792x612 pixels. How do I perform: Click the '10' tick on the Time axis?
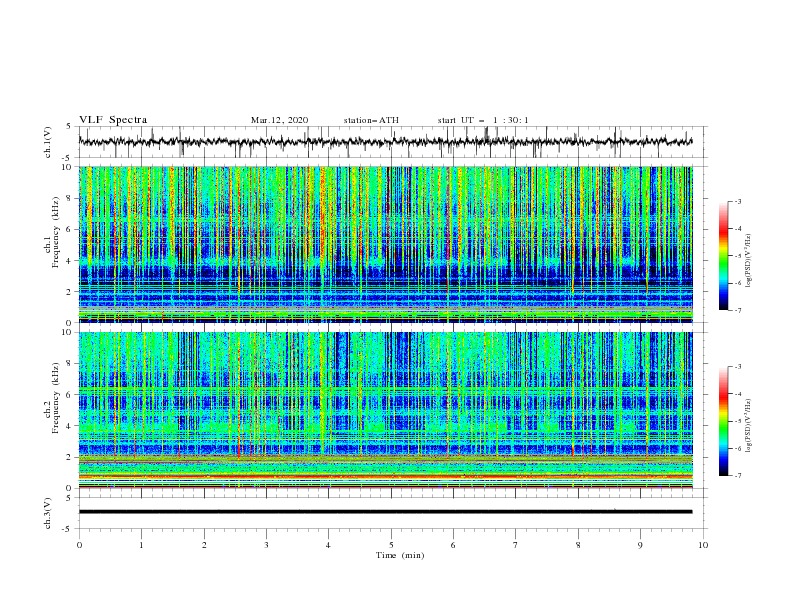click(703, 545)
